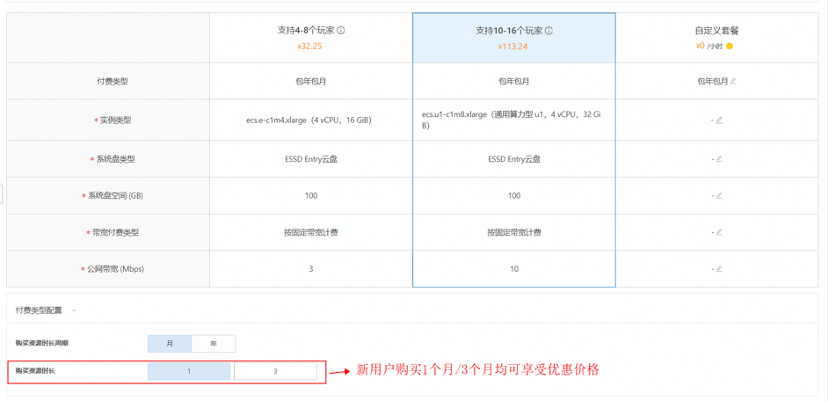
Task: Click the 付费类型配置 section title
Action: [39, 311]
